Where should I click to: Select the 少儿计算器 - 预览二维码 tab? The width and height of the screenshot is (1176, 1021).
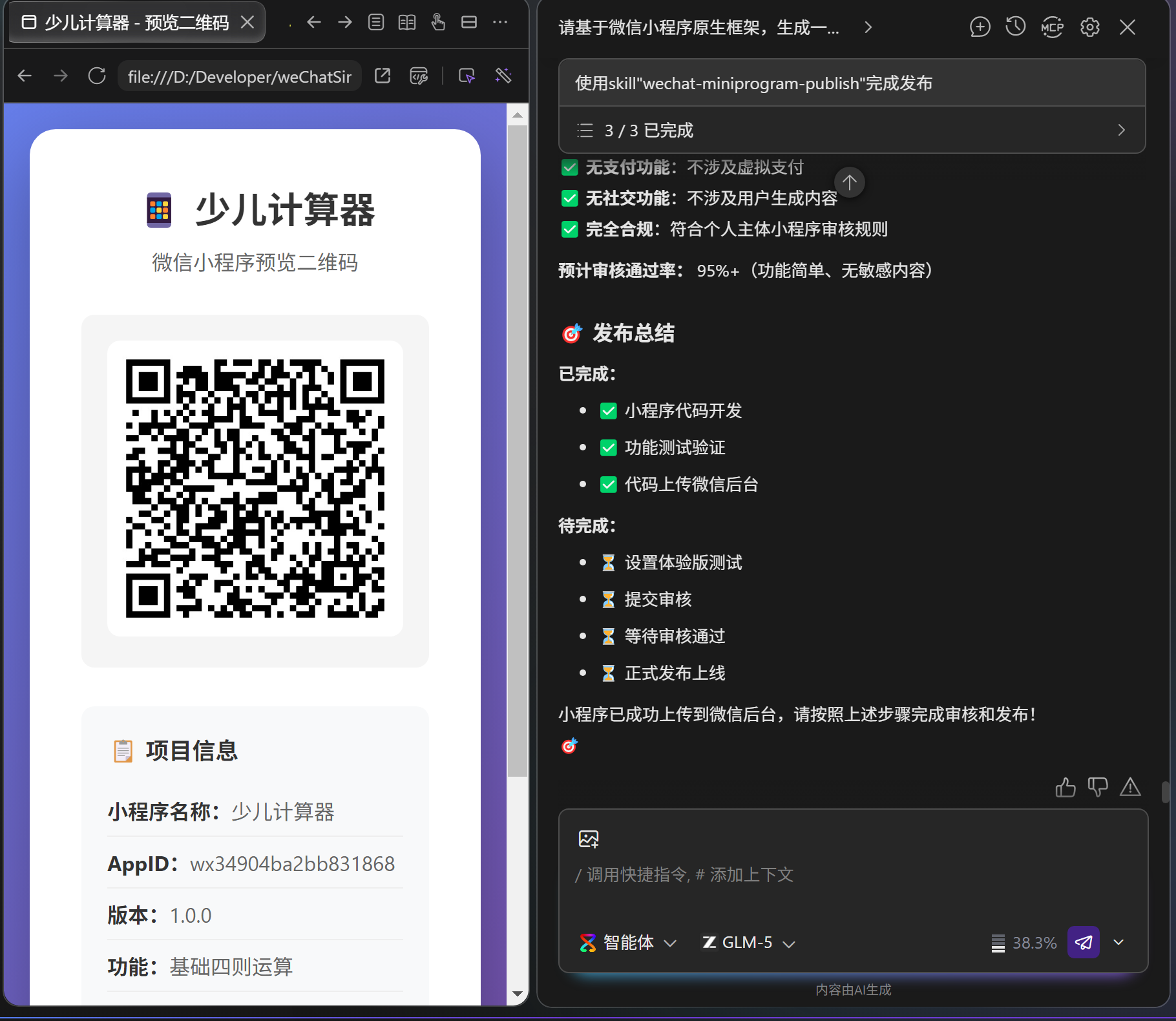point(137,23)
